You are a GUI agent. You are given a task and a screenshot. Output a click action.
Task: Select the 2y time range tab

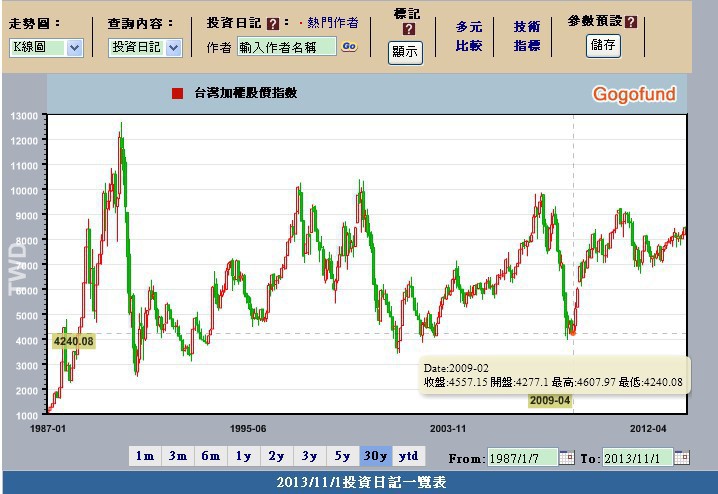point(277,456)
